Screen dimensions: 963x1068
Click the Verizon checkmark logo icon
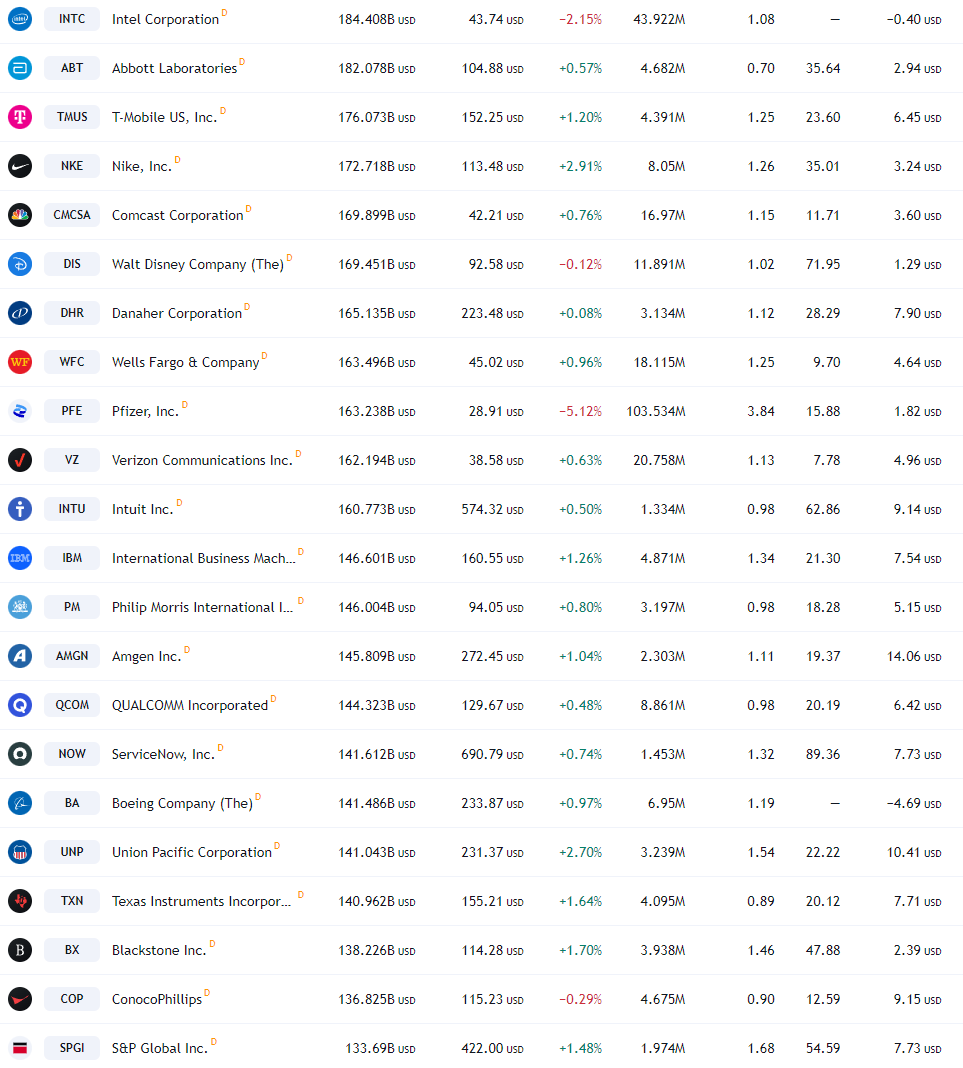click(20, 460)
